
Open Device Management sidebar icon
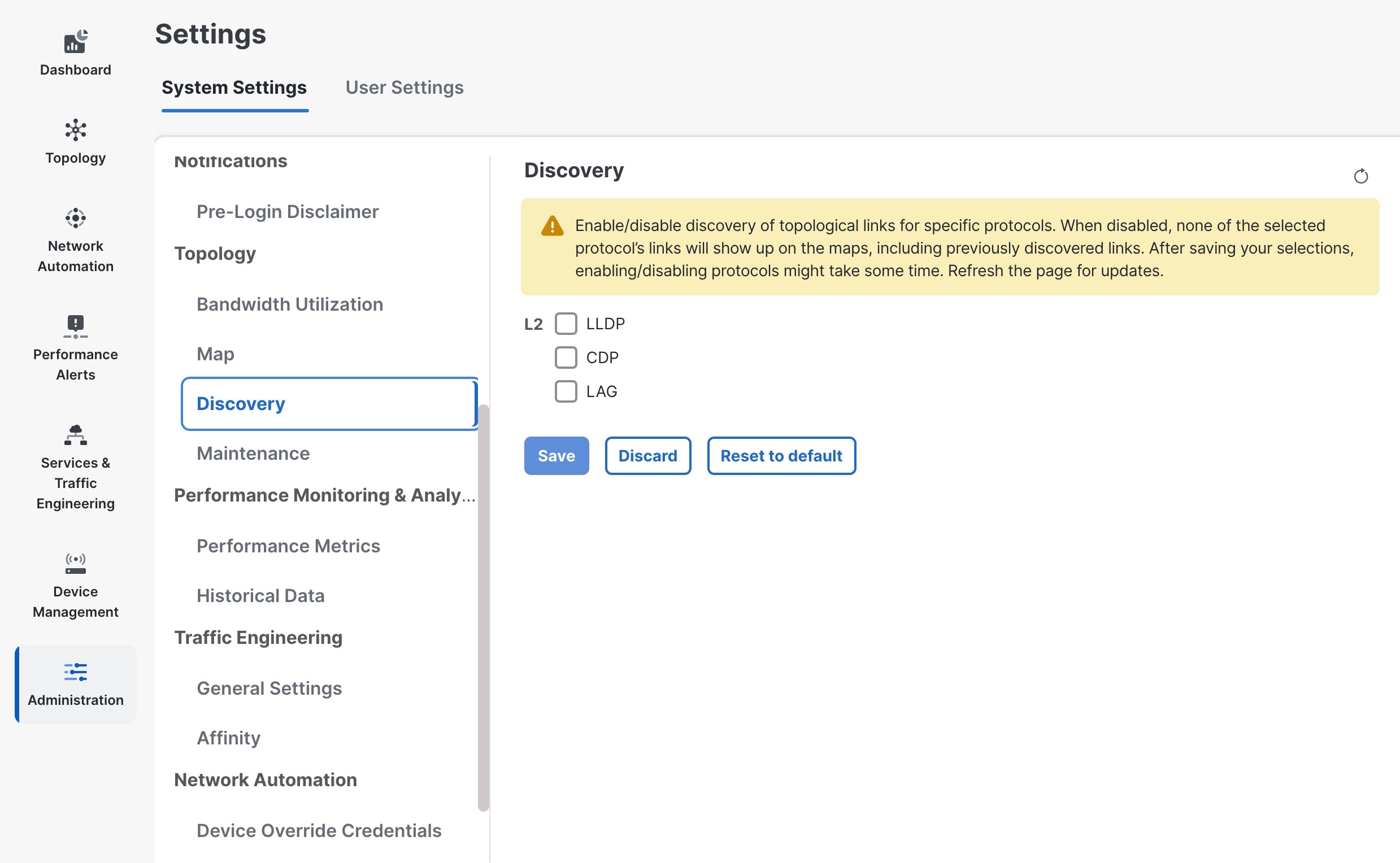click(x=75, y=563)
